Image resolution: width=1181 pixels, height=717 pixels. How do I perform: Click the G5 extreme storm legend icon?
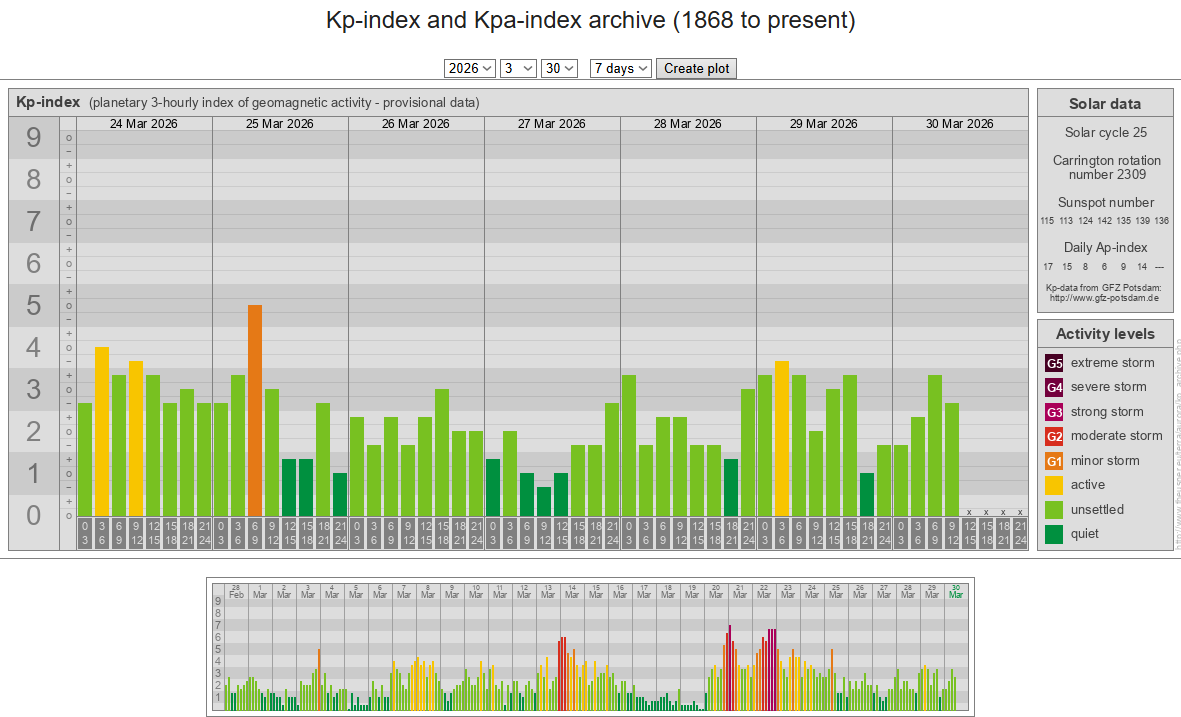pyautogui.click(x=1054, y=363)
